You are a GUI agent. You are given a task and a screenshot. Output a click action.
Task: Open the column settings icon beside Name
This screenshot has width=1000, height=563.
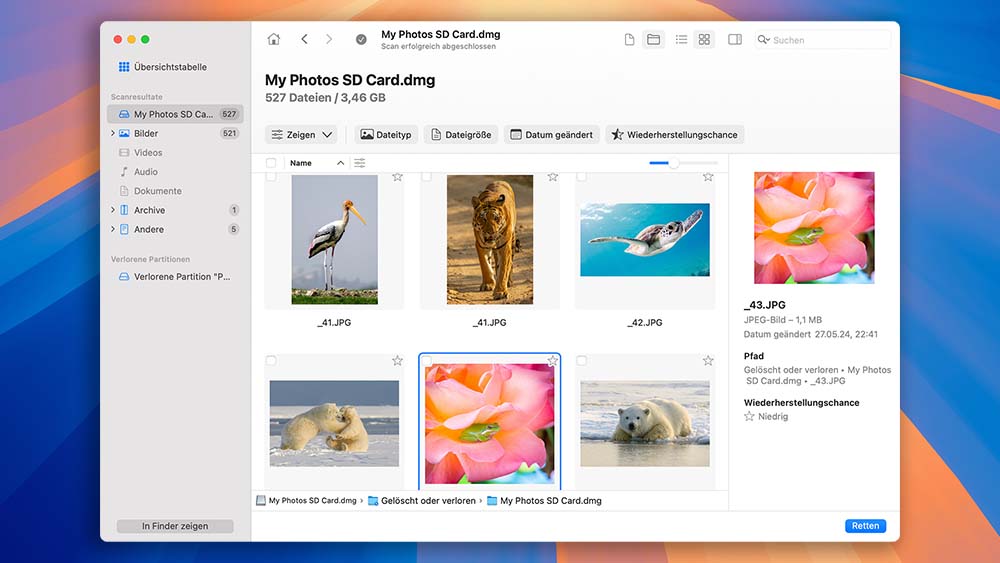[360, 163]
